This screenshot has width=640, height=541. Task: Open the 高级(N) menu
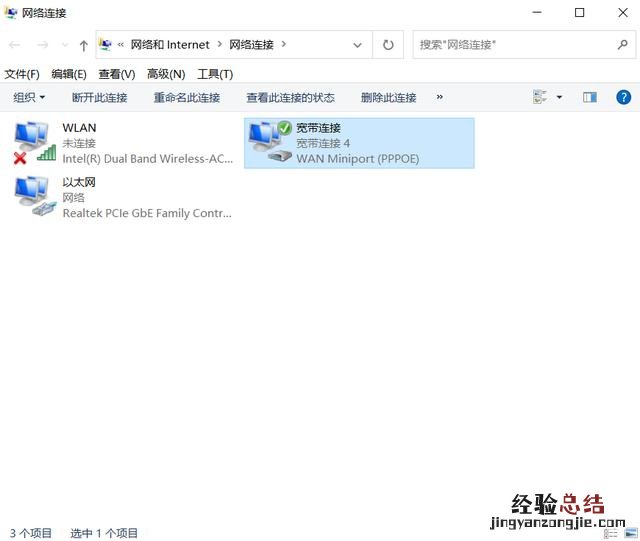[166, 74]
